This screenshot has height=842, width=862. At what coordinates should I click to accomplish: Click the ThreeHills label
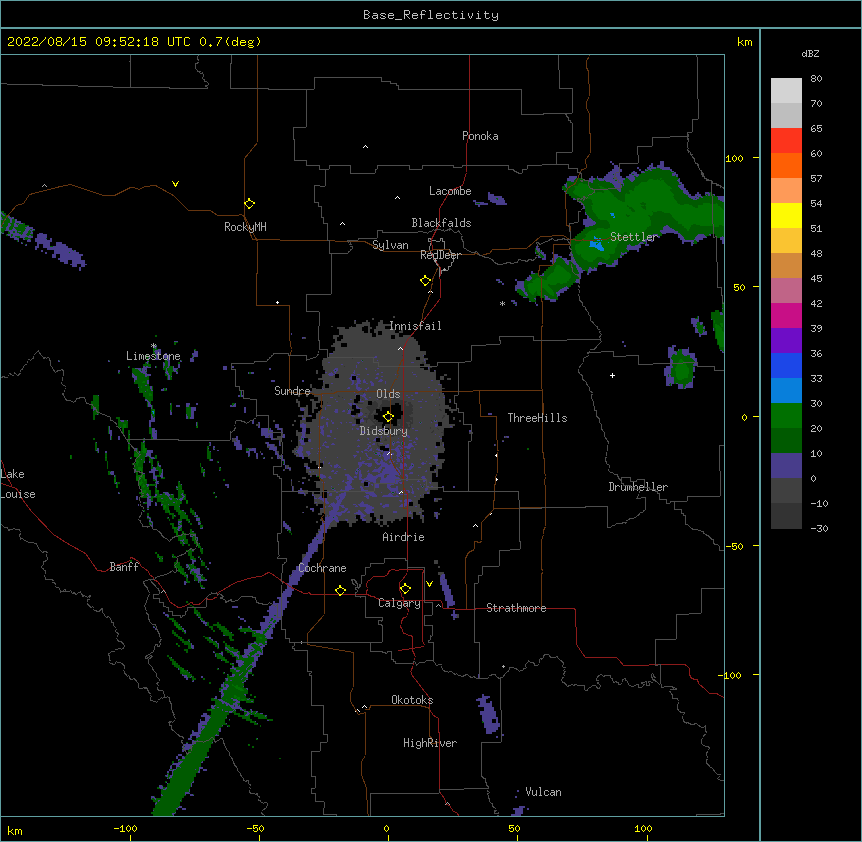(x=537, y=418)
